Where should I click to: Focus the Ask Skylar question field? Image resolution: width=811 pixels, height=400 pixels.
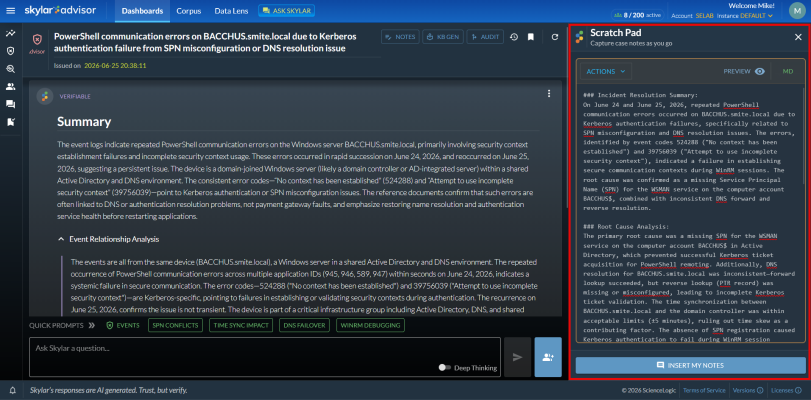coord(265,357)
